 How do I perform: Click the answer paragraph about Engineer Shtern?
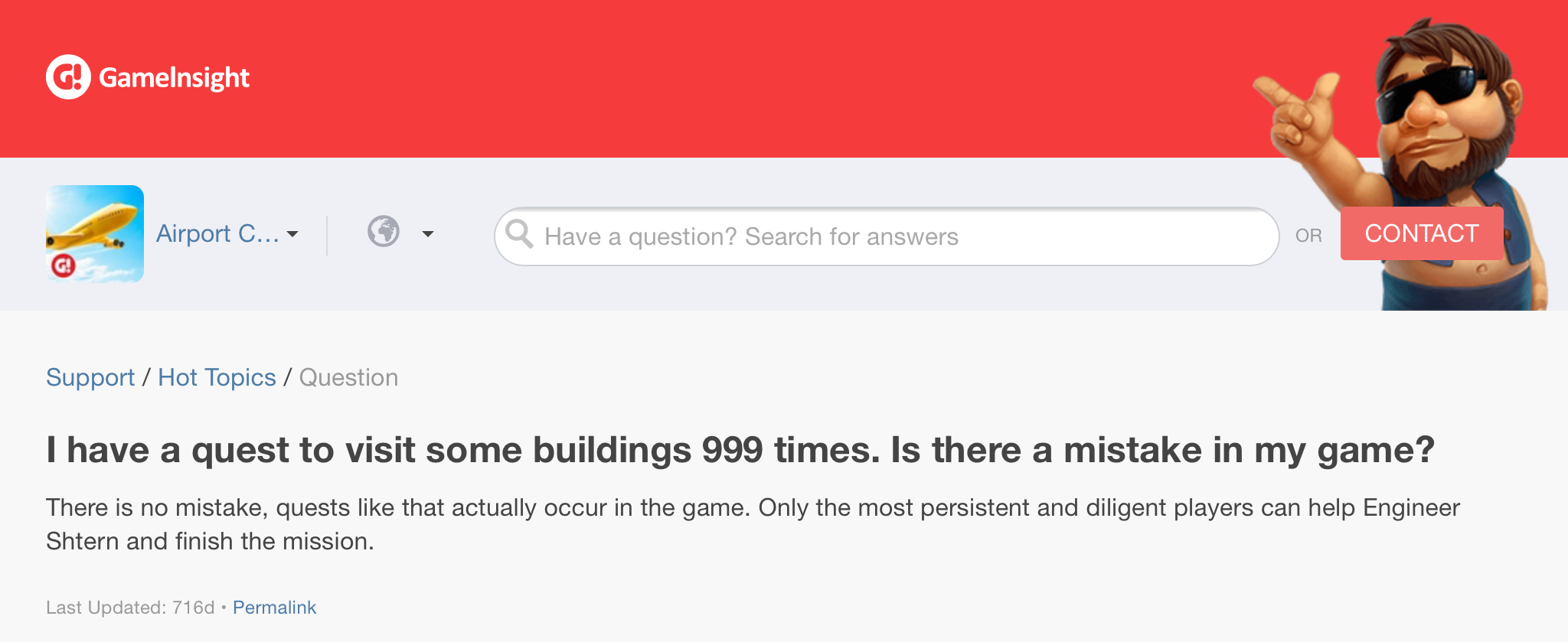tap(753, 524)
